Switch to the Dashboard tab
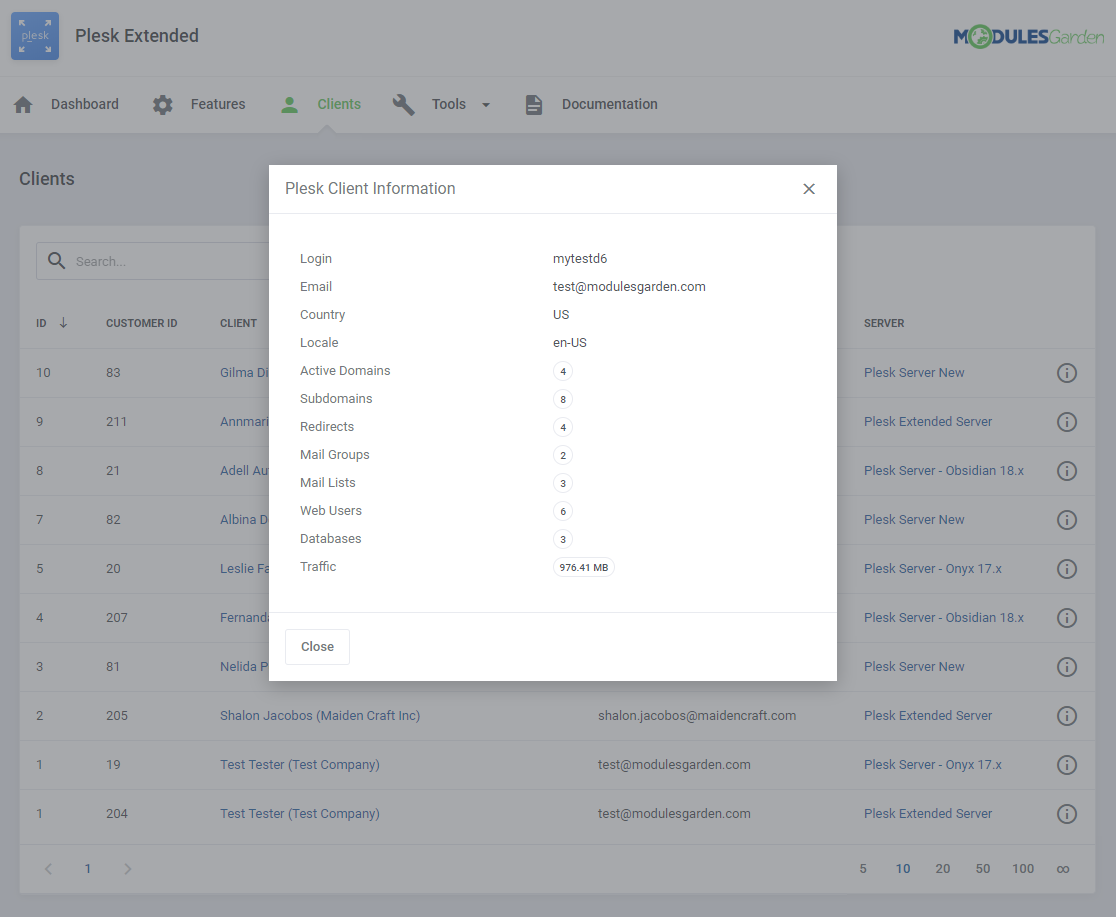This screenshot has width=1116, height=917. point(85,103)
